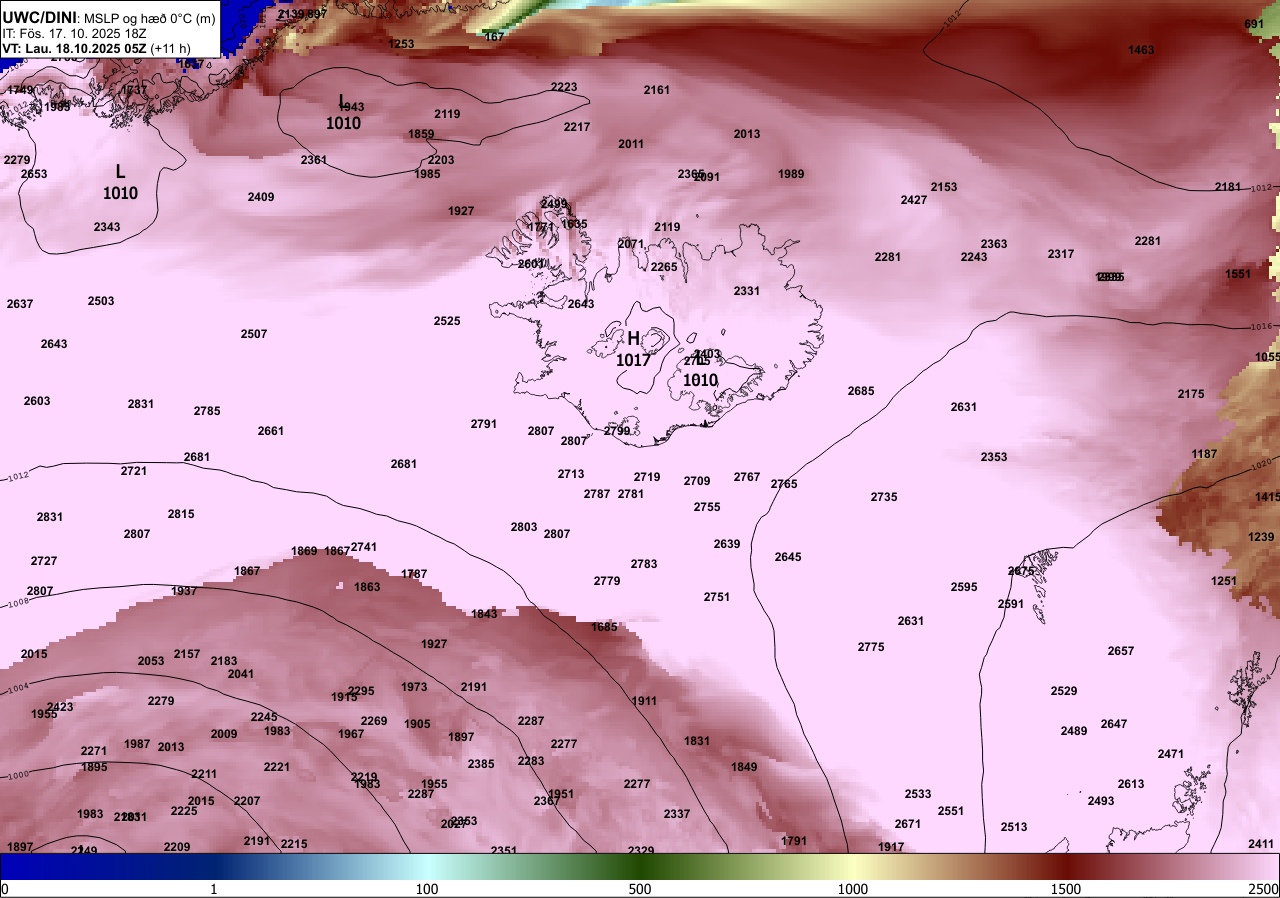The height and width of the screenshot is (898, 1280).
Task: Click the height value 2767
Action: pos(747,478)
